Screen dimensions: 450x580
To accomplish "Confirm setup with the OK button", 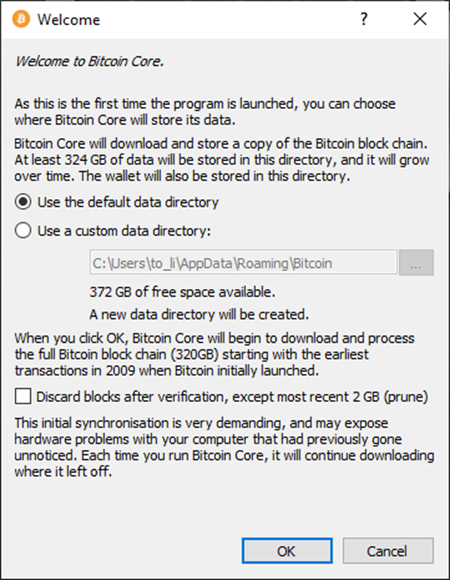I will click(287, 551).
